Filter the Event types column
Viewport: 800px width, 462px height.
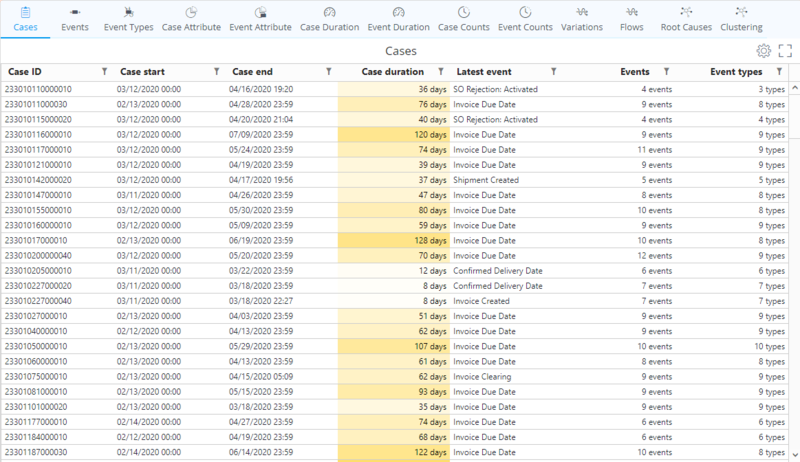pyautogui.click(x=779, y=72)
